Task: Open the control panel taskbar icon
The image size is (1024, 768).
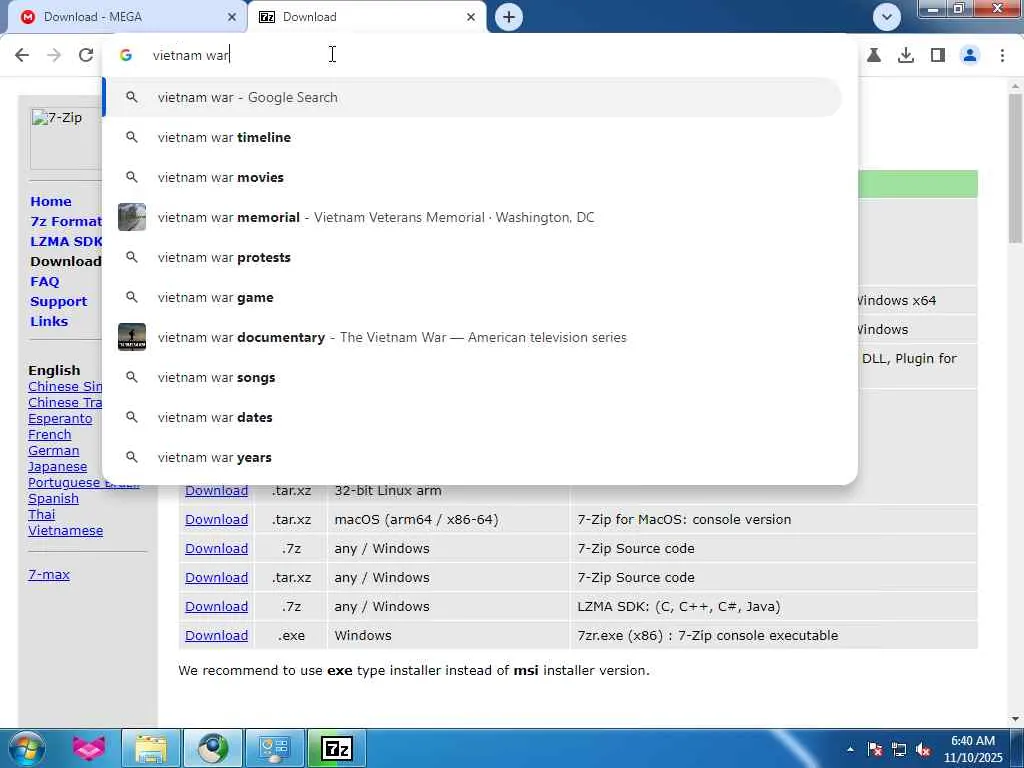Action: pos(274,748)
